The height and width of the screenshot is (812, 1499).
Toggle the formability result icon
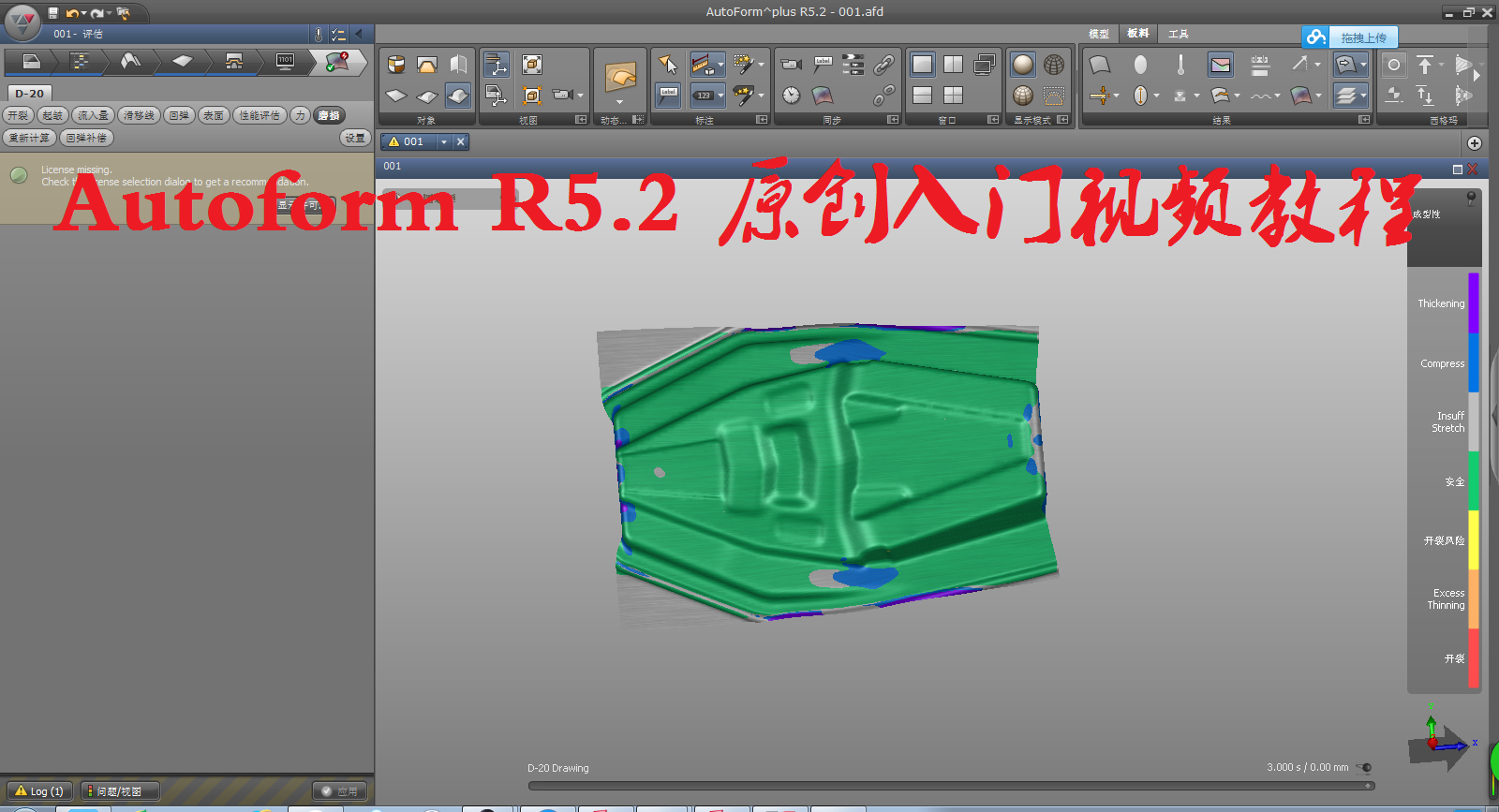(x=1220, y=65)
